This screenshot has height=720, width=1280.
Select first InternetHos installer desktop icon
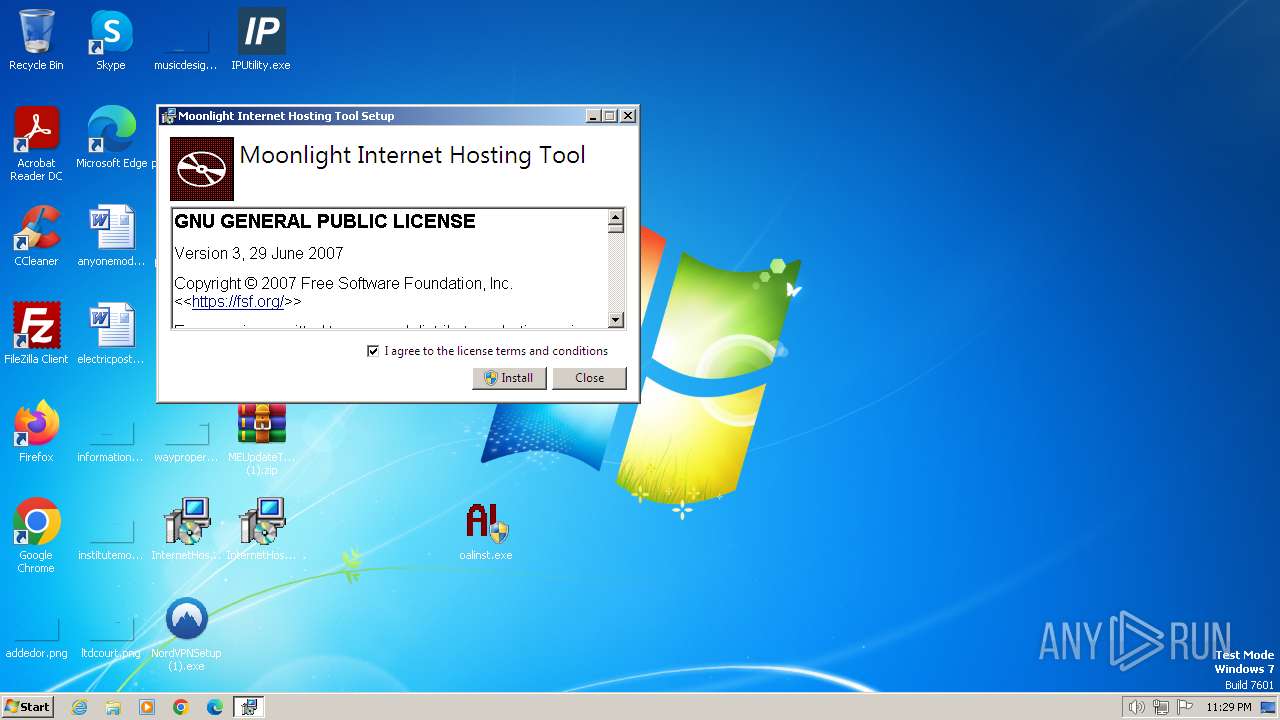click(x=186, y=530)
